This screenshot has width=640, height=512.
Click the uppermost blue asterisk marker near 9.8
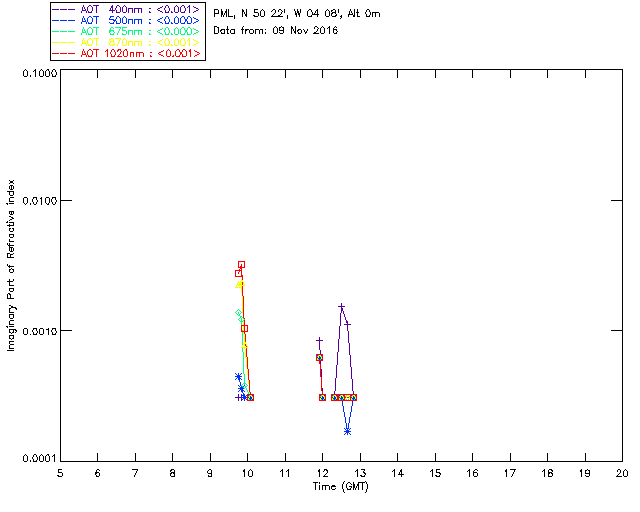coord(238,376)
